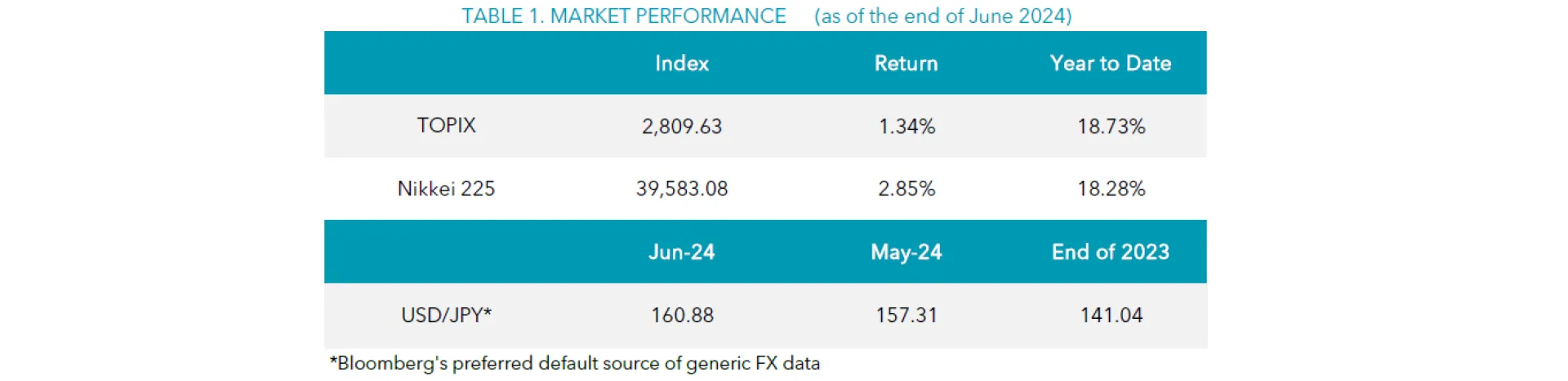This screenshot has height=381, width=1568.
Task: Click the TOPIX index value 2,809.63
Action: 682,127
